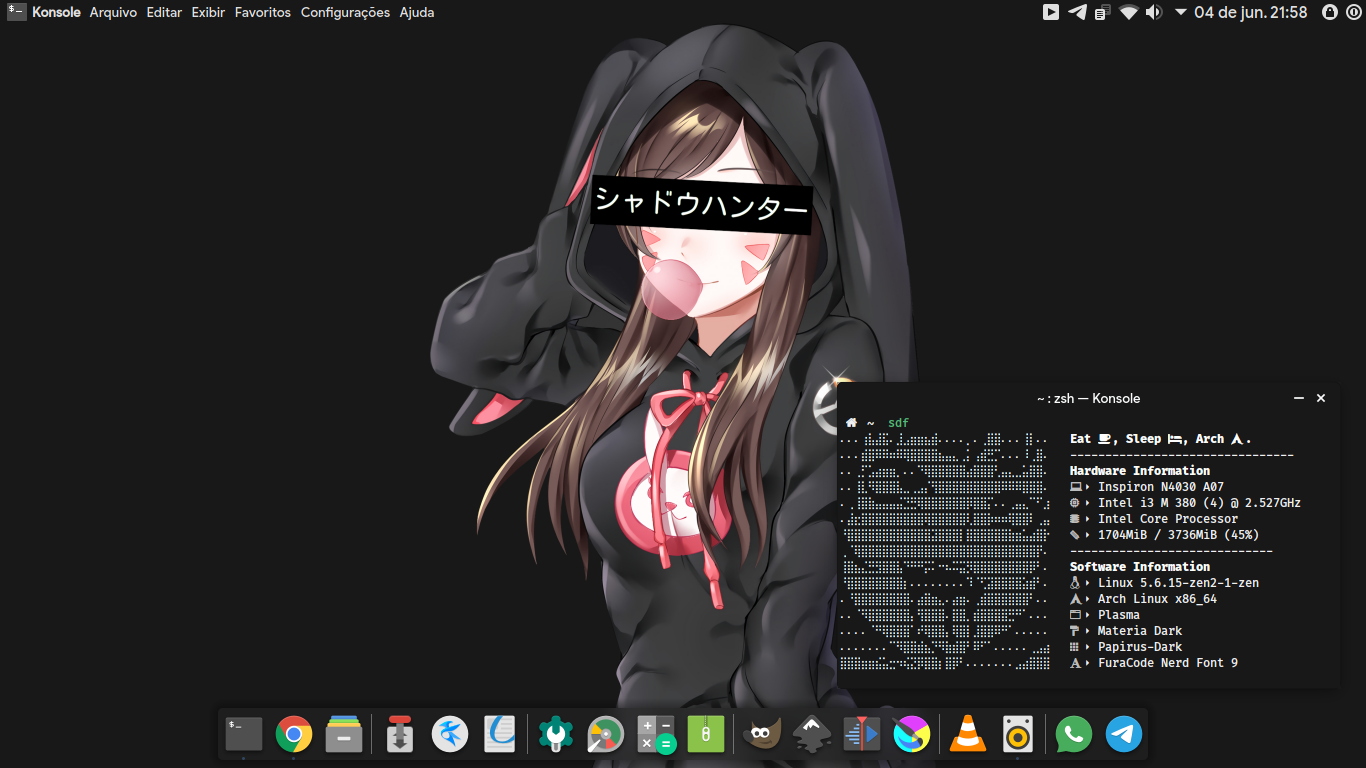The height and width of the screenshot is (768, 1366).
Task: Open the calculator app in dock
Action: pos(656,735)
